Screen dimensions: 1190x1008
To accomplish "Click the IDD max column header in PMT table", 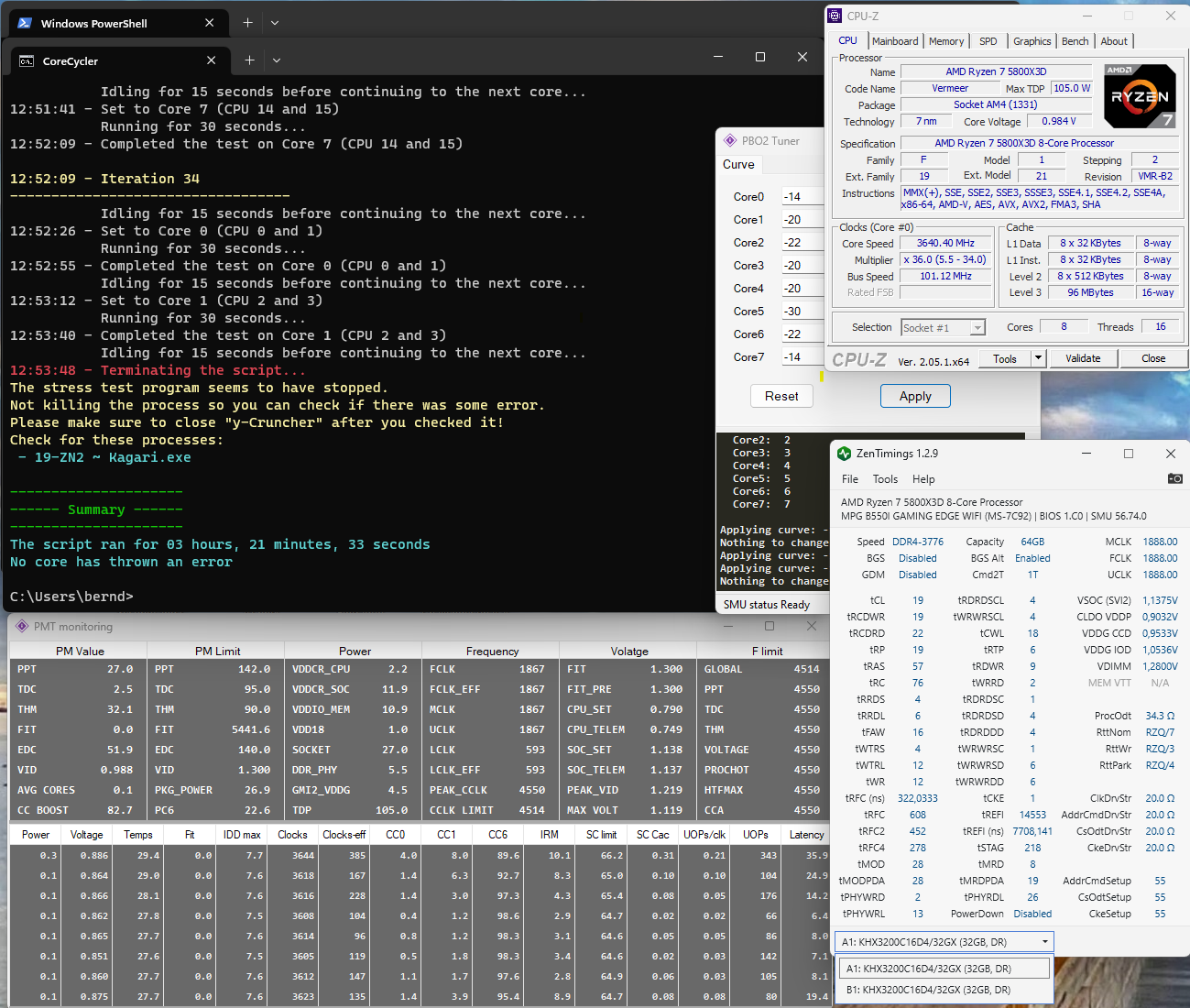I will pyautogui.click(x=242, y=835).
